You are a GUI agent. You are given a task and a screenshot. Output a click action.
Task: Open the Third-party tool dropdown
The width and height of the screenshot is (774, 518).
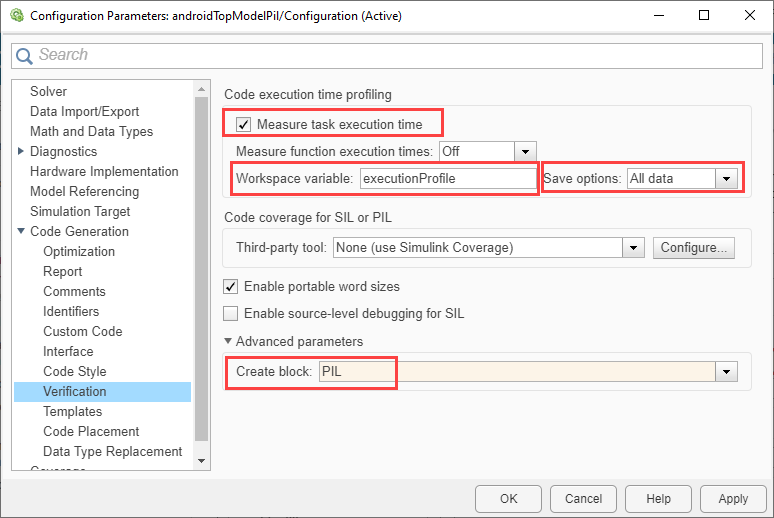pyautogui.click(x=633, y=247)
